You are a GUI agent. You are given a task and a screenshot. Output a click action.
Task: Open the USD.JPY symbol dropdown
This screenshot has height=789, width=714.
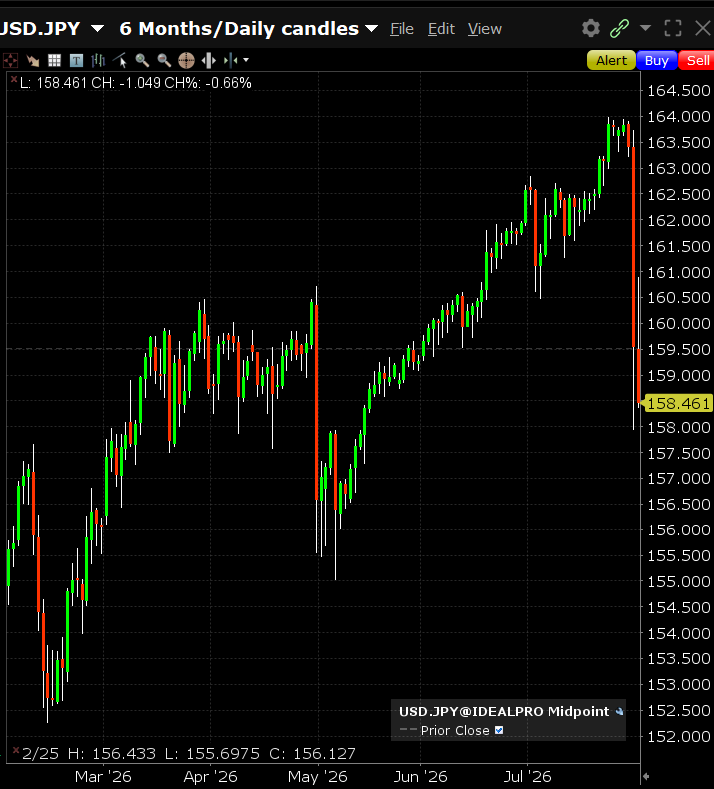(98, 28)
